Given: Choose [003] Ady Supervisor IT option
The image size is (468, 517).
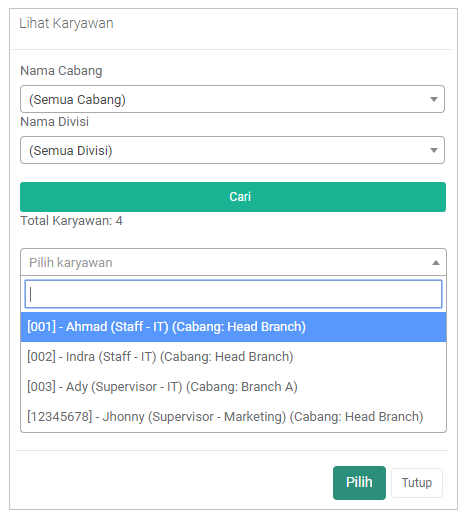Looking at the screenshot, I should tap(233, 387).
